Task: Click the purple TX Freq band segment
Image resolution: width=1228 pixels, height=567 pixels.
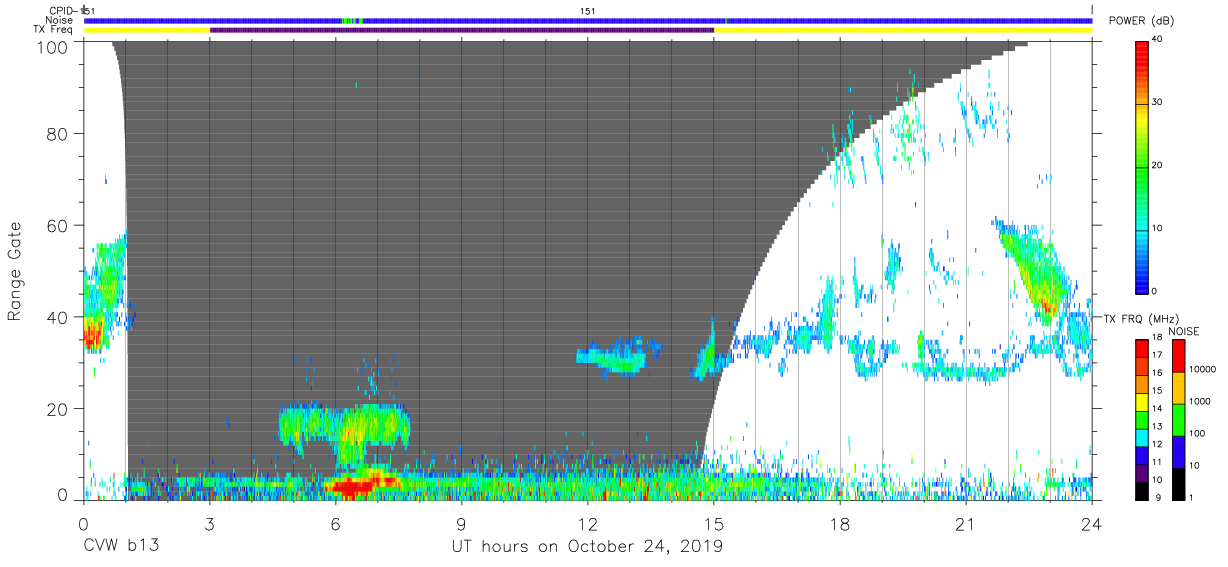Action: click(x=462, y=30)
